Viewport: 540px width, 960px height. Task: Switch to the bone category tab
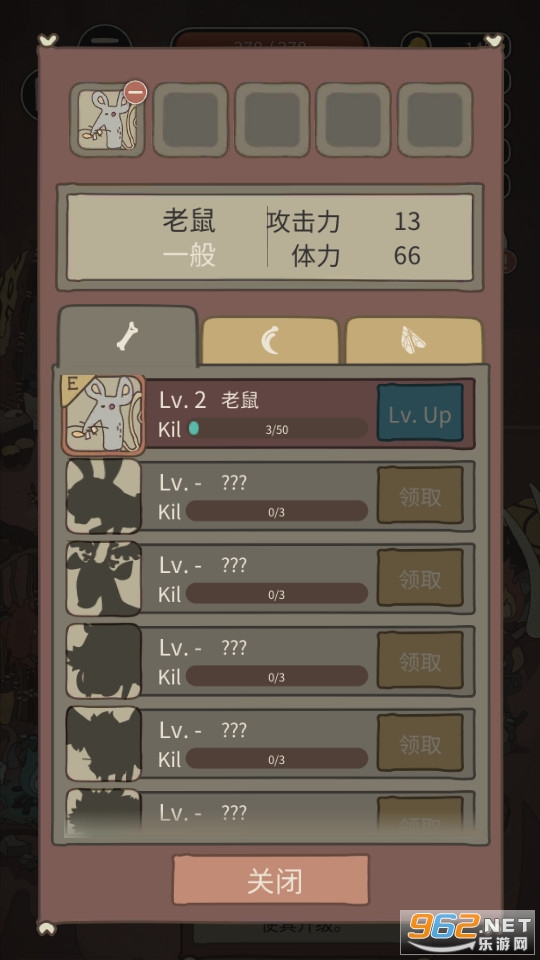tap(127, 336)
